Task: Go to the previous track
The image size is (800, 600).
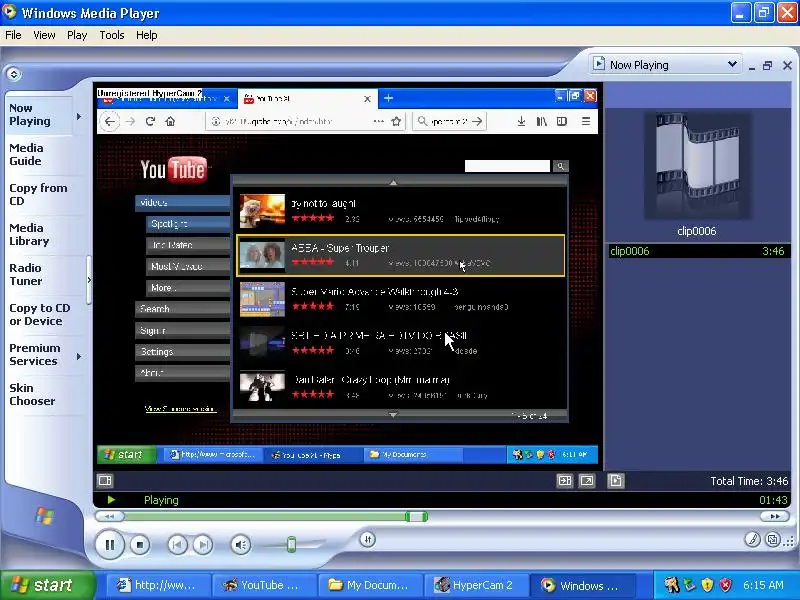Action: coord(177,545)
